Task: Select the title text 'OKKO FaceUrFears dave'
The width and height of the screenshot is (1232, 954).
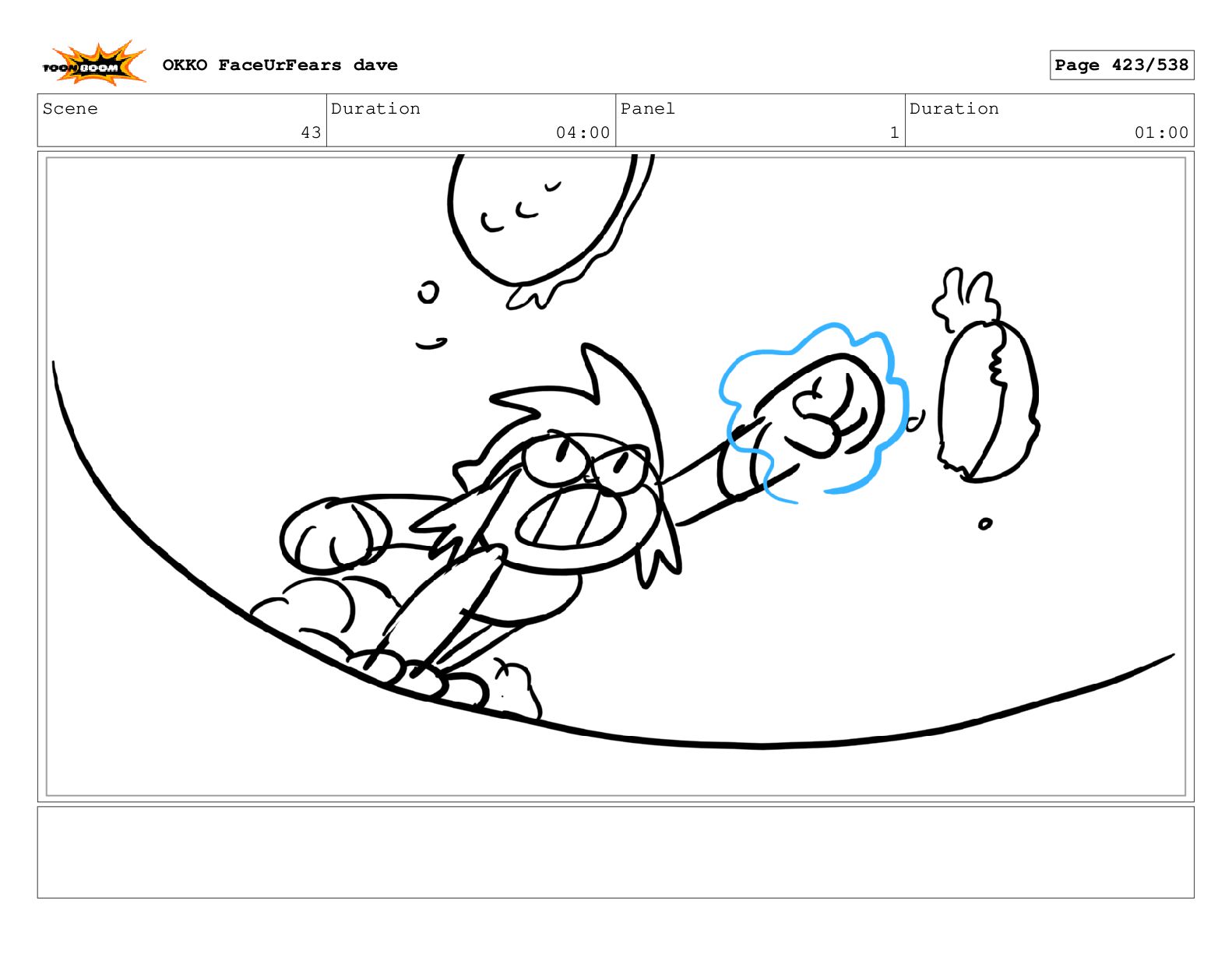Action: point(280,65)
